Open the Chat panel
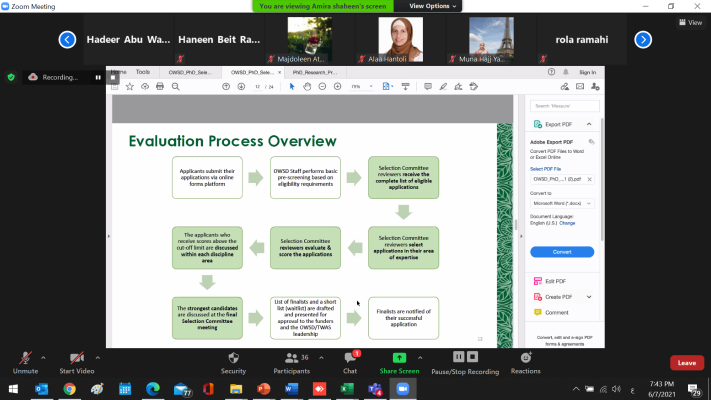Screen dimensions: 711x400 [x=350, y=359]
